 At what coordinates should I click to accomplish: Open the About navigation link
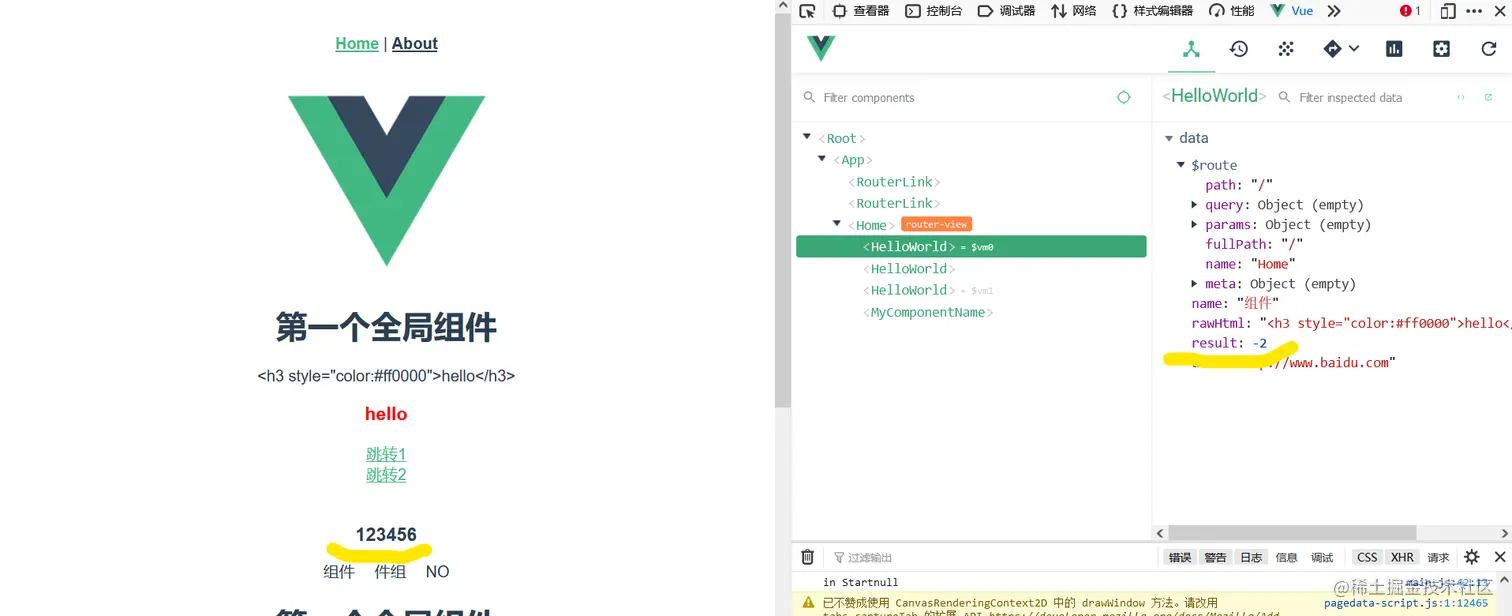(415, 43)
